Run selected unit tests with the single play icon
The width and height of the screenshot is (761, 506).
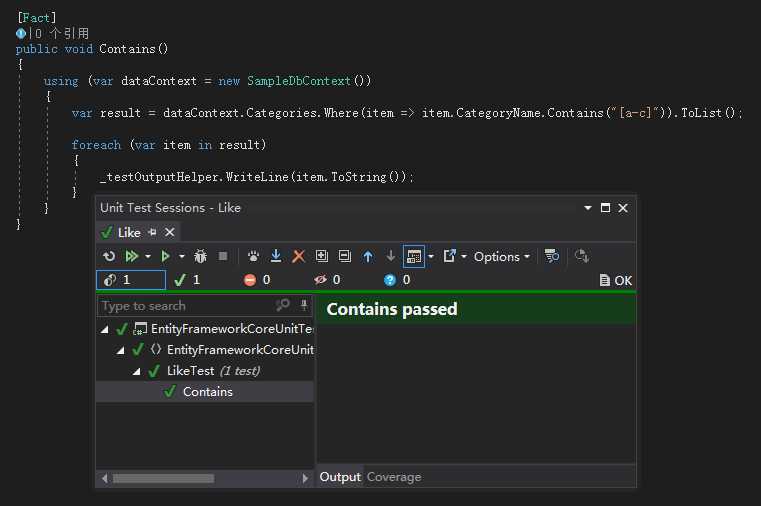tap(165, 256)
